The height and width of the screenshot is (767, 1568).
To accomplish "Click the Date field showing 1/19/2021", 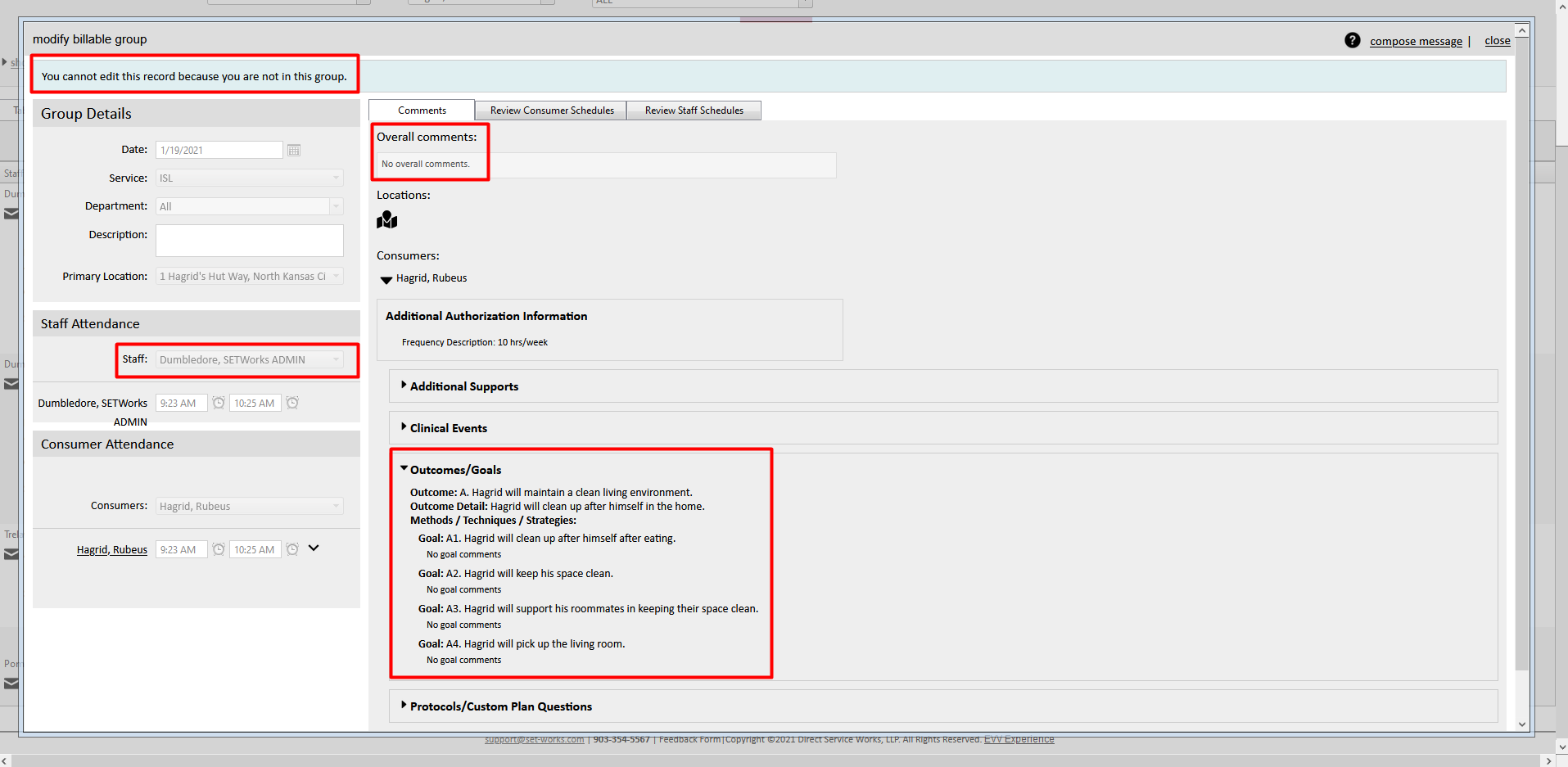I will pos(219,150).
